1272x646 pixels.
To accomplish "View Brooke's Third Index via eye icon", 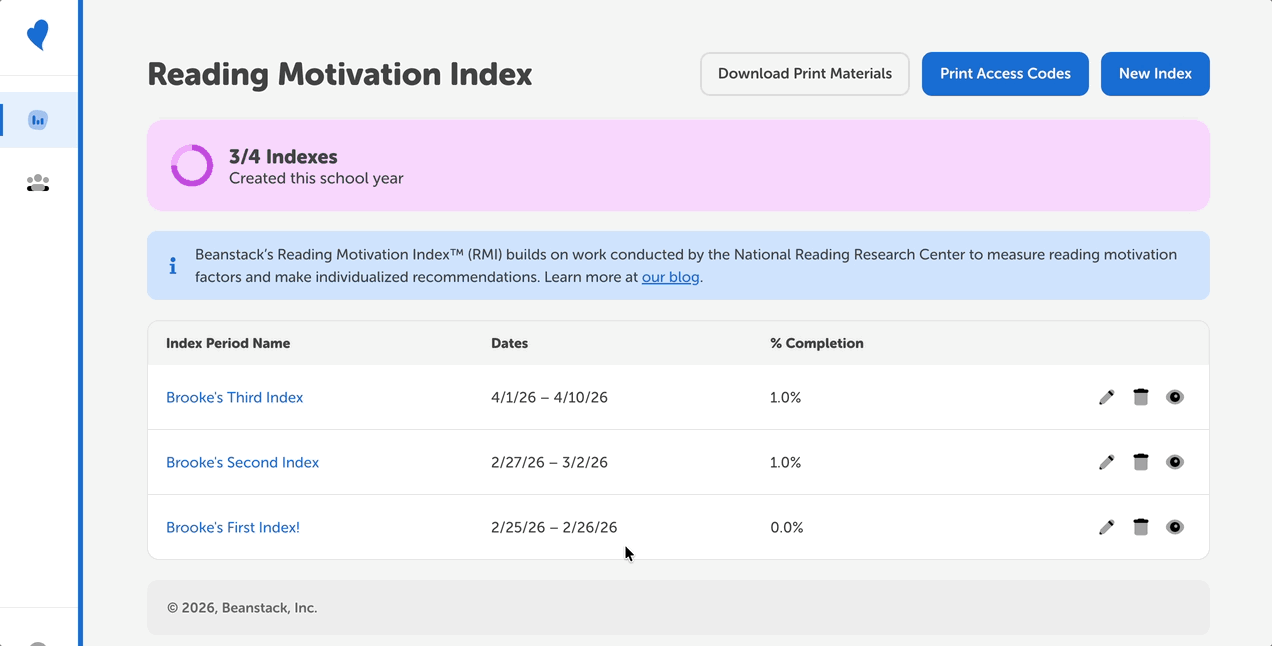I will pyautogui.click(x=1175, y=397).
